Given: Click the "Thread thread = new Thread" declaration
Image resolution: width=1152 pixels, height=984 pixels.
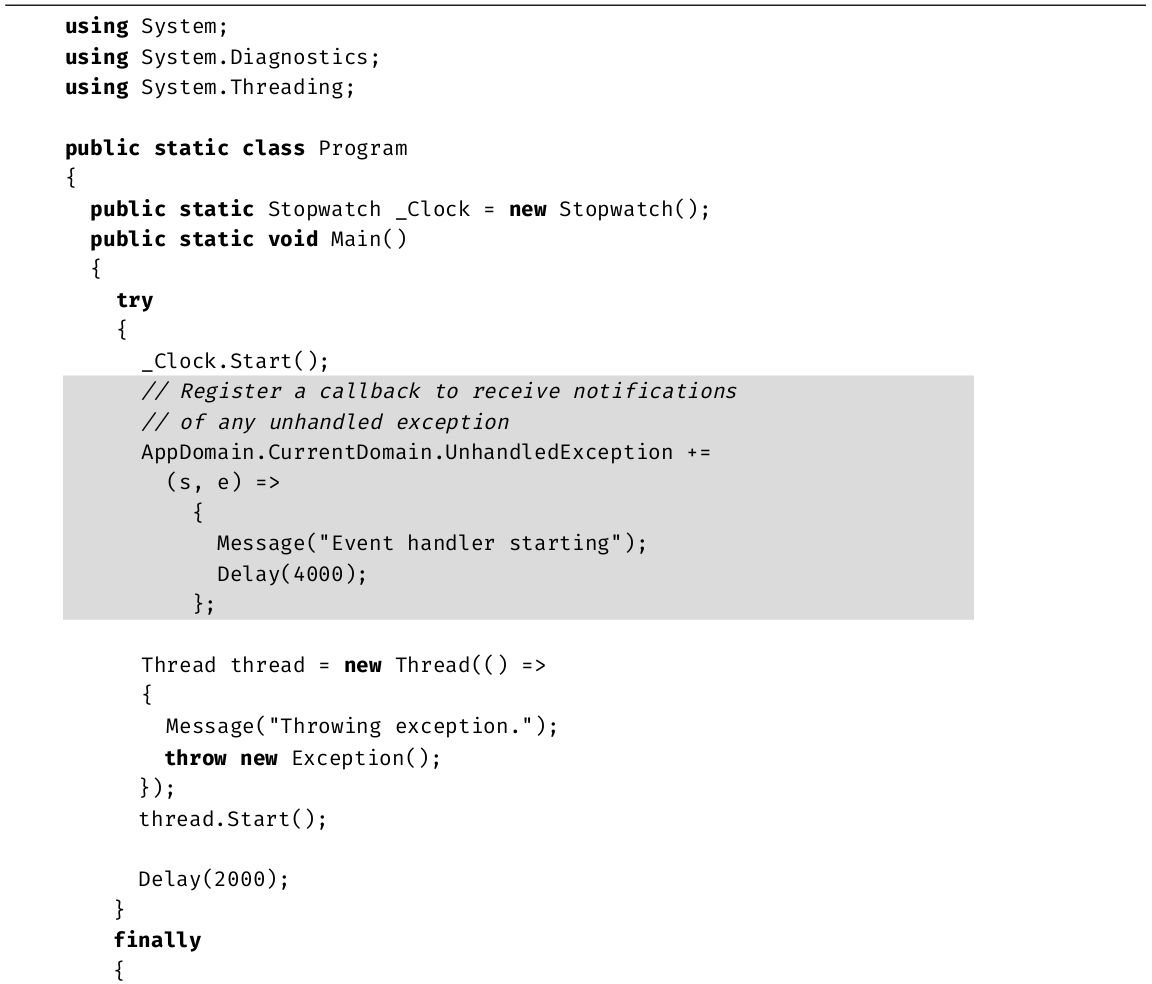Looking at the screenshot, I should [343, 665].
